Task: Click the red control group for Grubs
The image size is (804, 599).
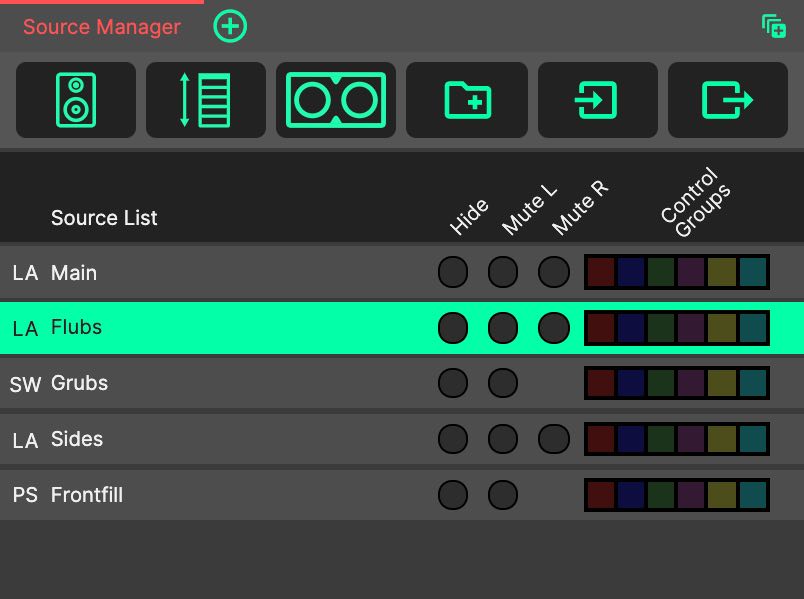Action: (601, 383)
